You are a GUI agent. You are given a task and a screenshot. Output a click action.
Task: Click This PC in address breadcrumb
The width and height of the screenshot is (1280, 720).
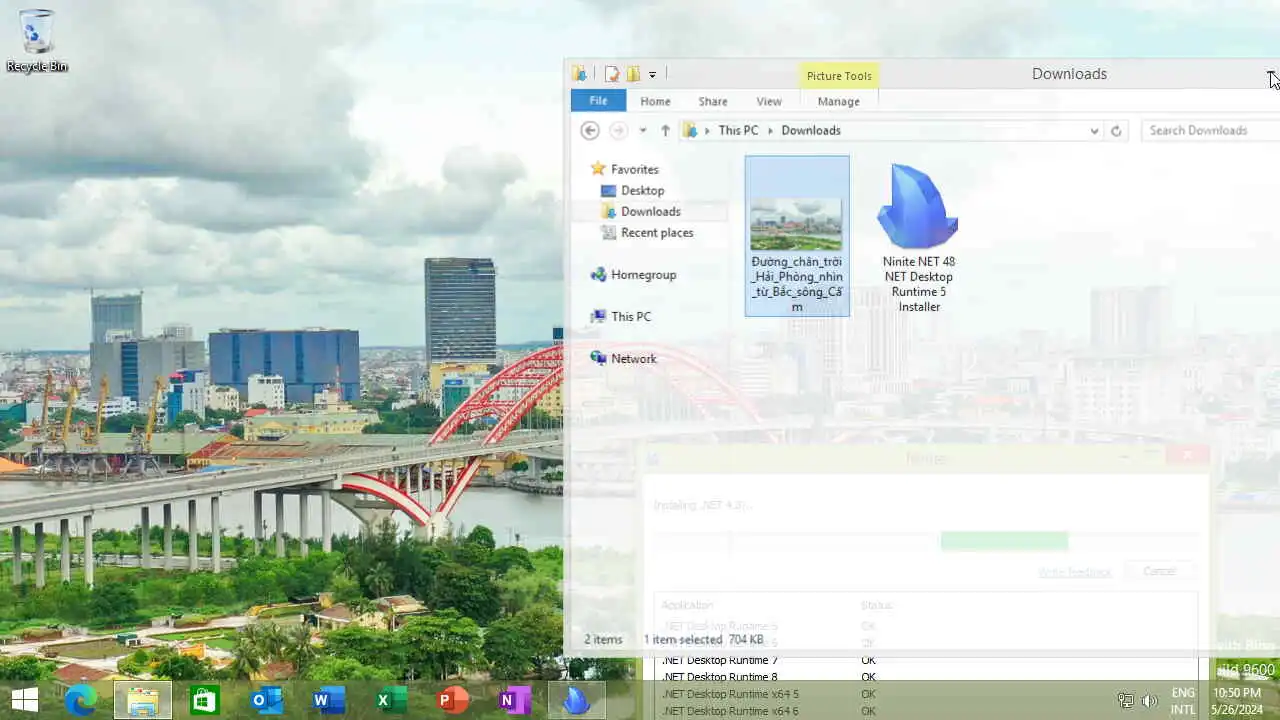click(738, 130)
